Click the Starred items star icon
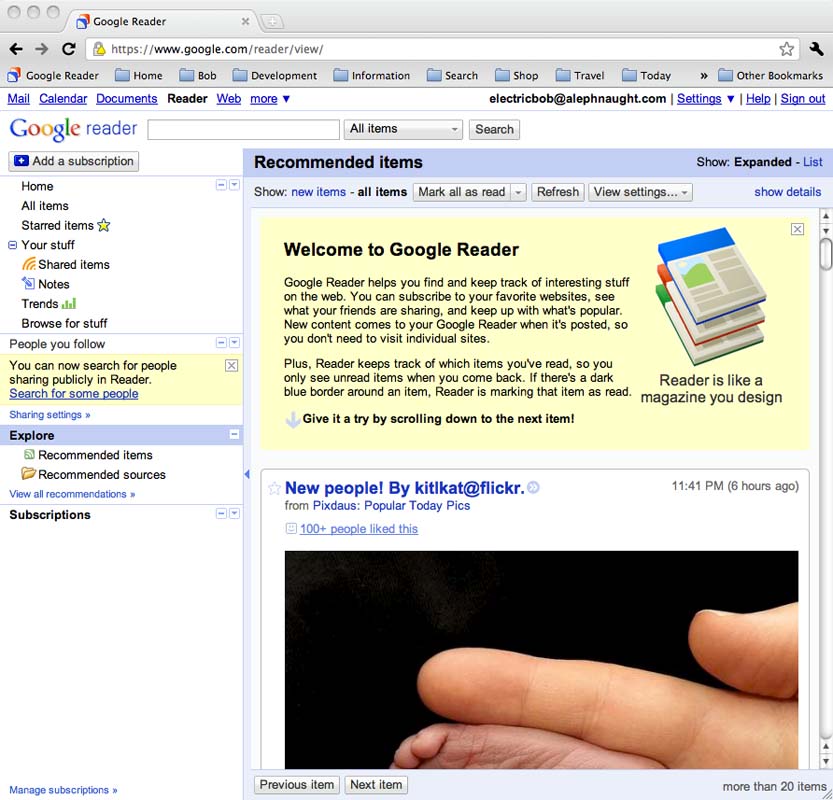Viewport: 833px width, 800px height. [x=104, y=225]
